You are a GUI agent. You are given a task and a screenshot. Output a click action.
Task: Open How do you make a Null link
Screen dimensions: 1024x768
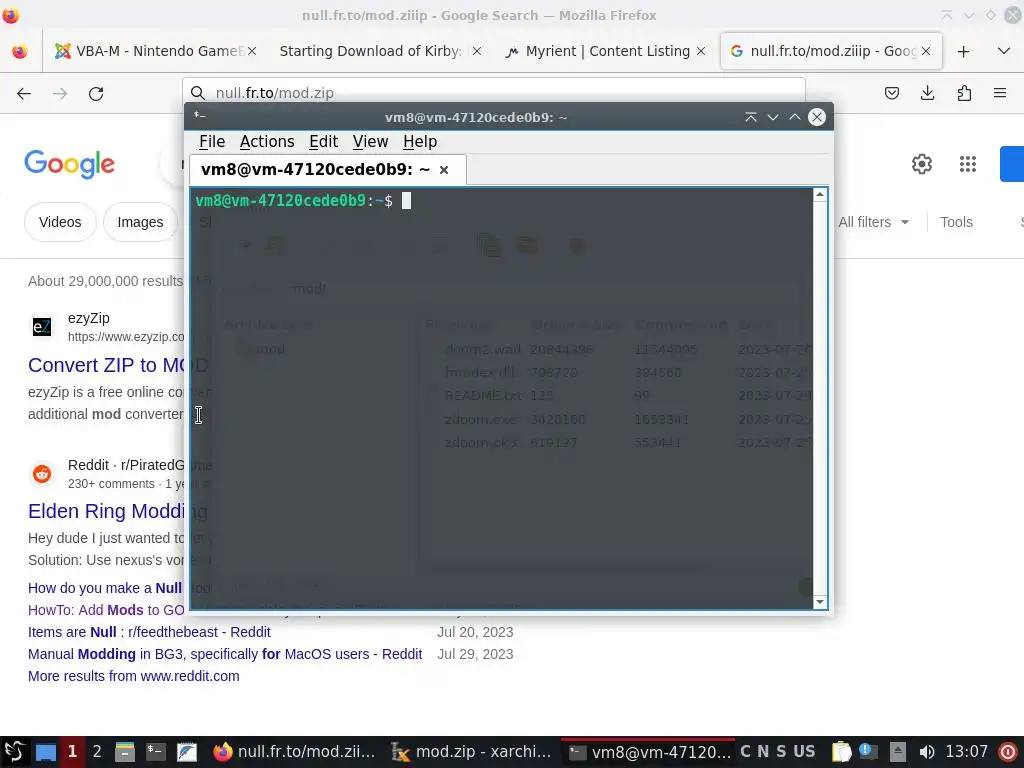105,588
